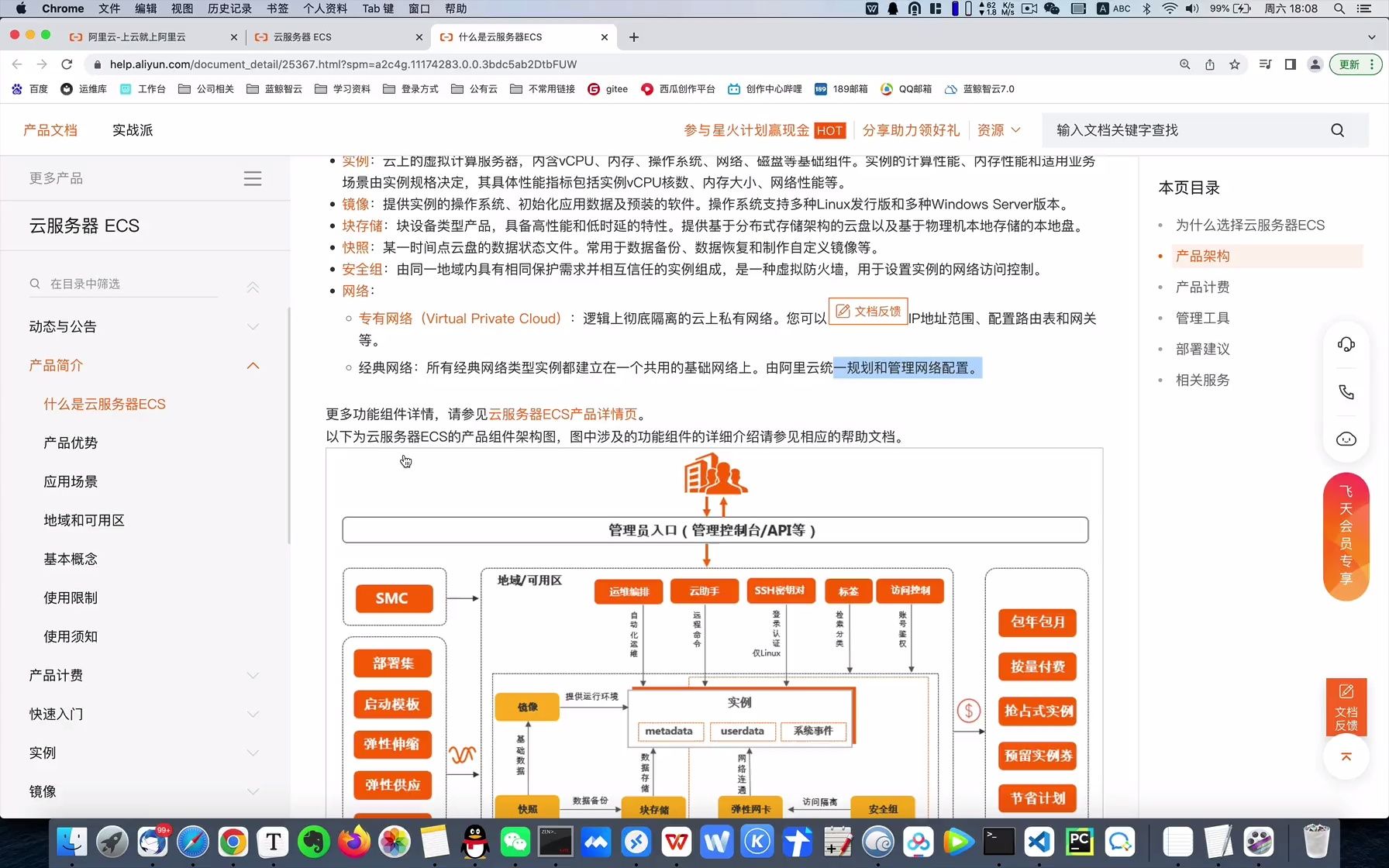Viewport: 1389px width, 868px height.
Task: Open Evernote elephant icon in Dock
Action: click(314, 842)
